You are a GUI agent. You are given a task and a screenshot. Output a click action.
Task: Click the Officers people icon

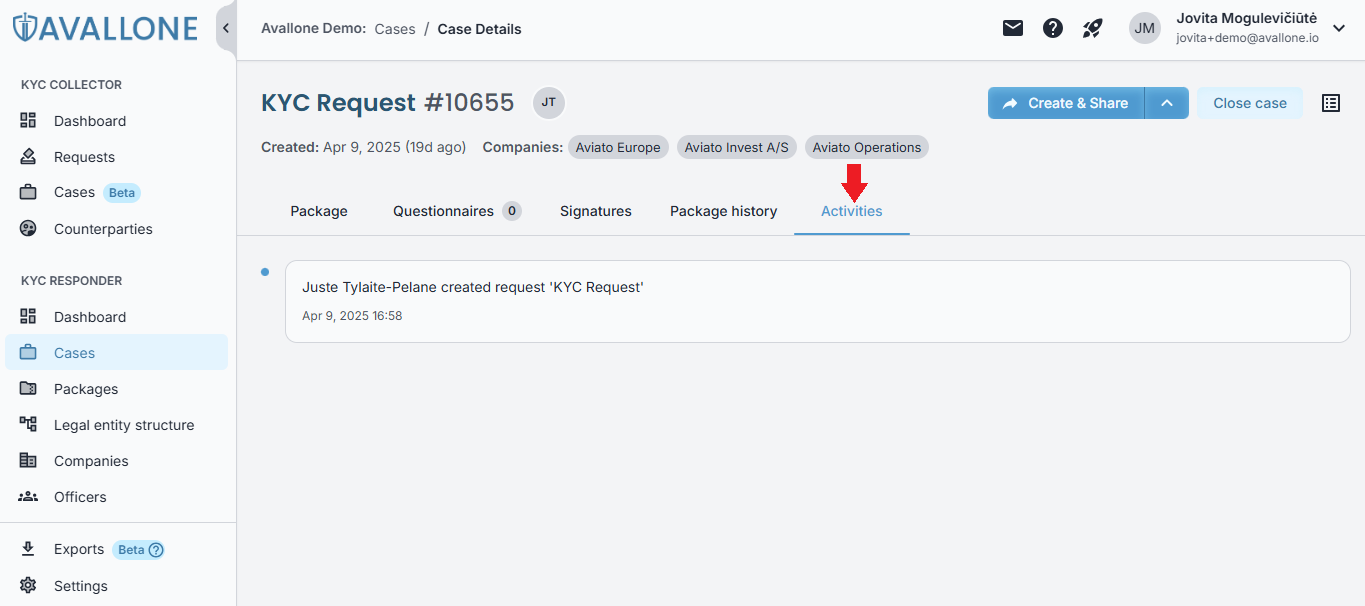[28, 497]
